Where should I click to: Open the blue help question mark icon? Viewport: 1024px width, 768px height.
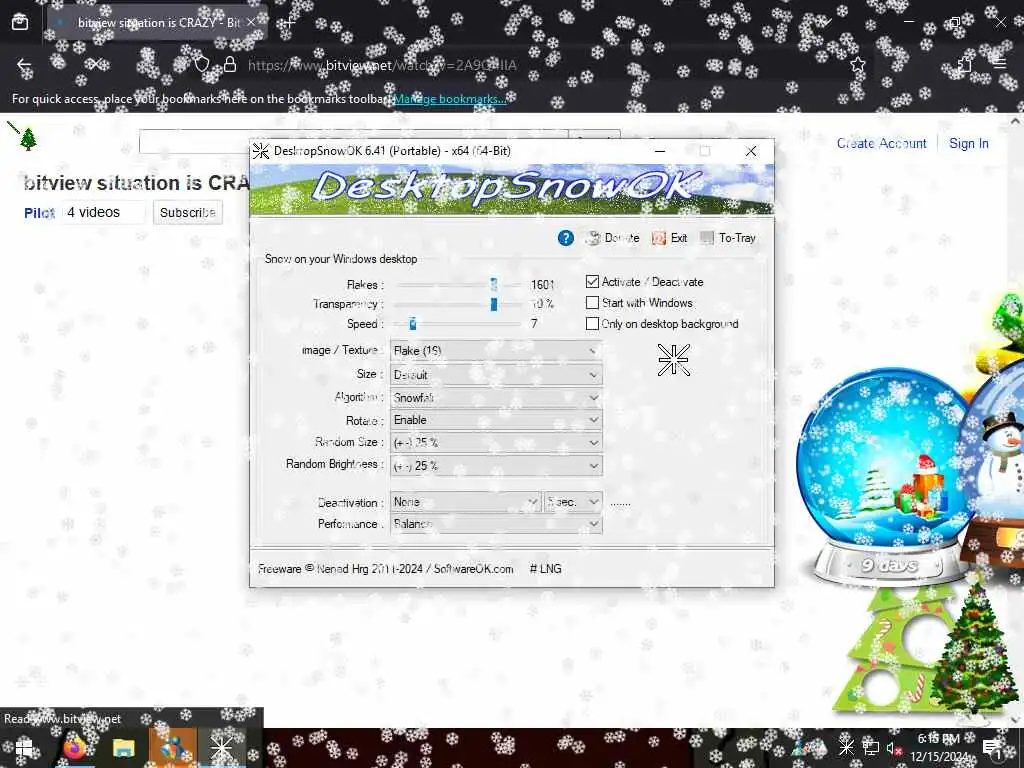point(566,238)
